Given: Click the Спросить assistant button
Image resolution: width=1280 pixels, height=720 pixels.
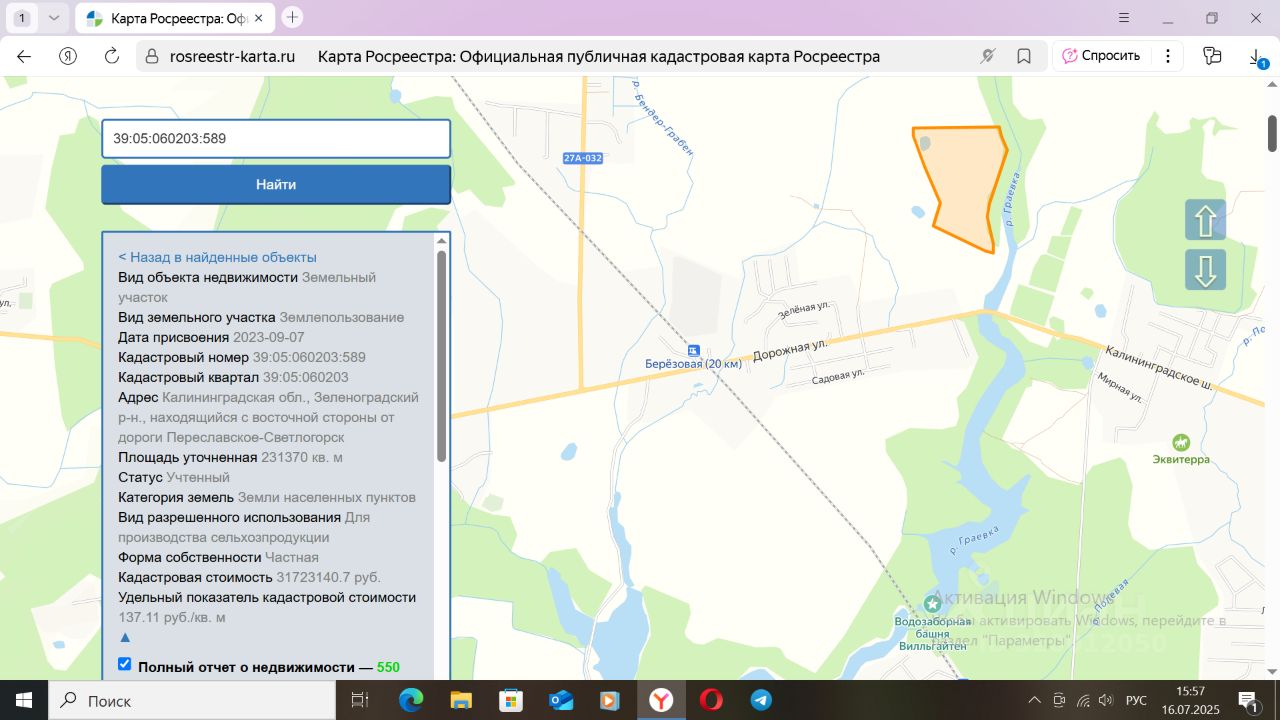Looking at the screenshot, I should pyautogui.click(x=1101, y=56).
